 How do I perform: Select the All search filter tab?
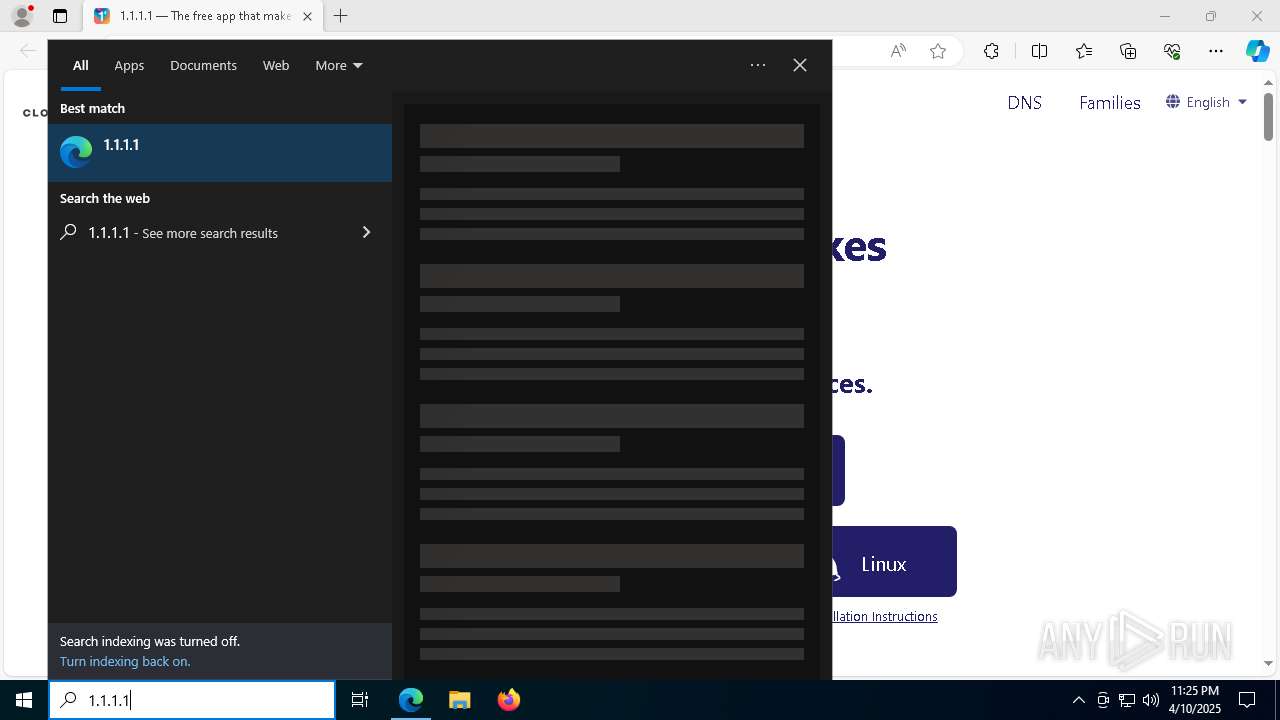[x=81, y=65]
